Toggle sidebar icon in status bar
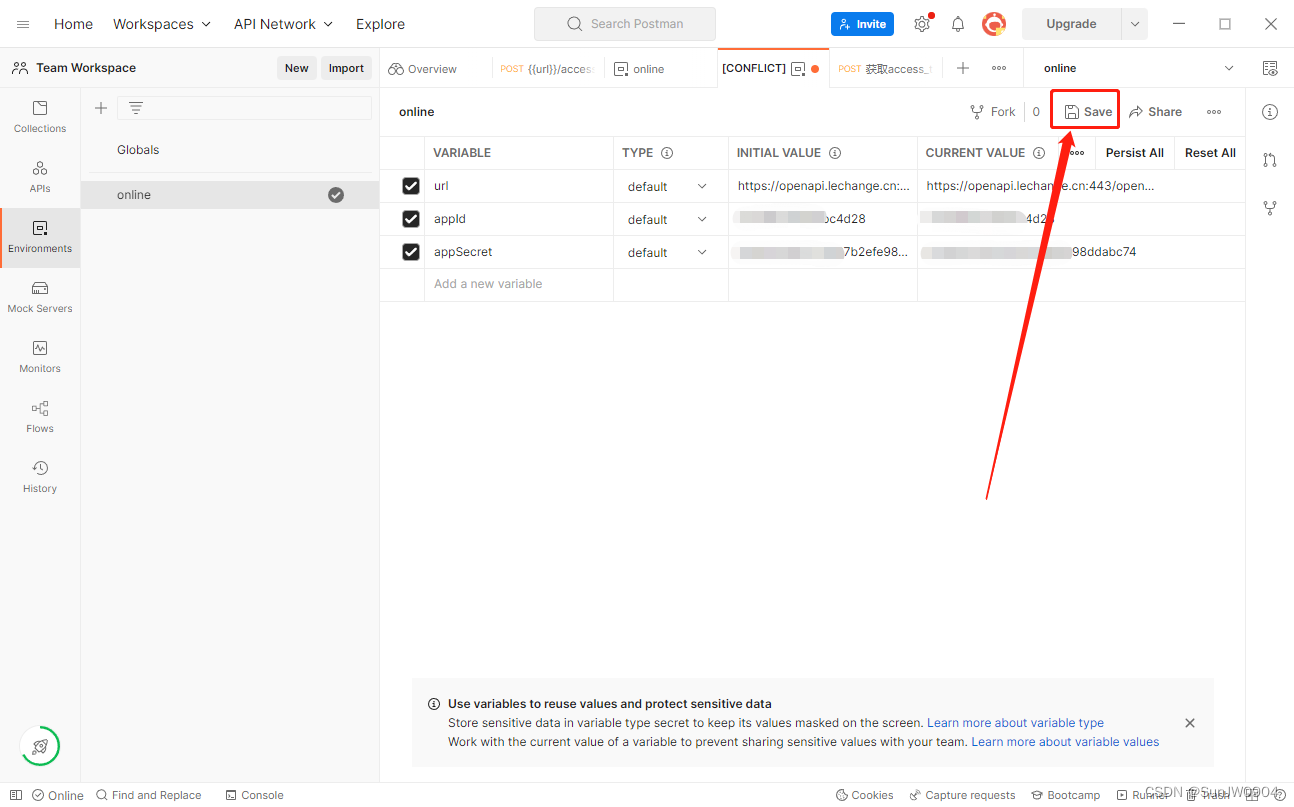 [16, 795]
